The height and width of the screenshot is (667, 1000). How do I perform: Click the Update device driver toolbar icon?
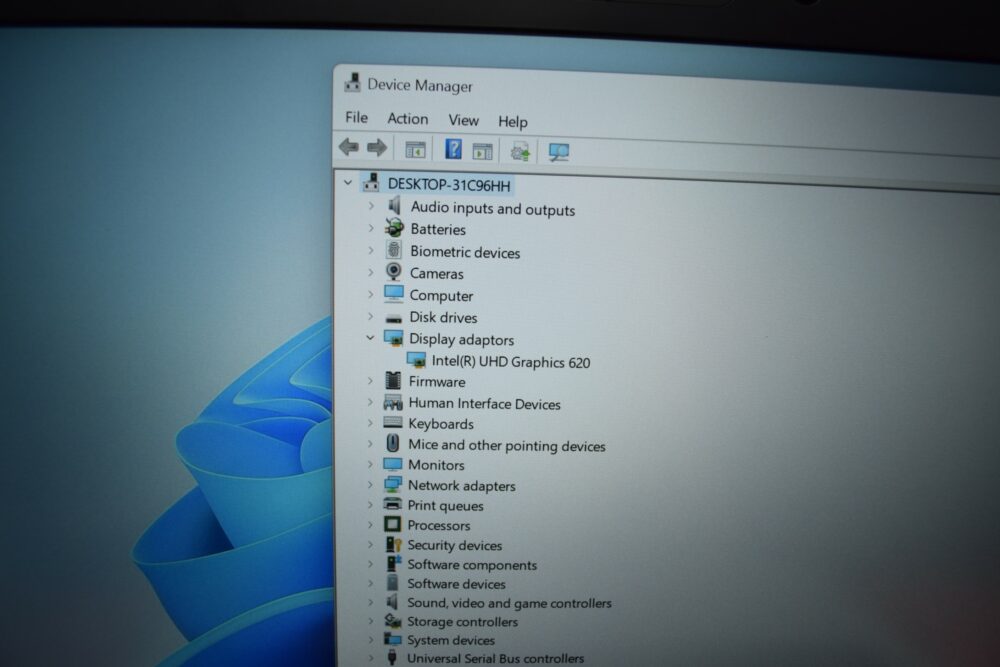[520, 152]
